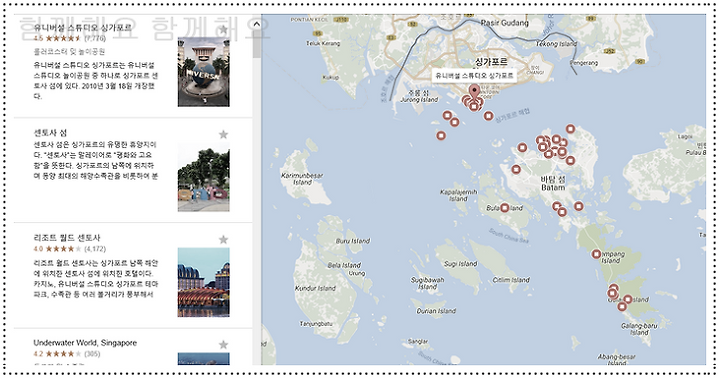Click the Tekong Island map label
The height and width of the screenshot is (379, 720).
[x=556, y=44]
